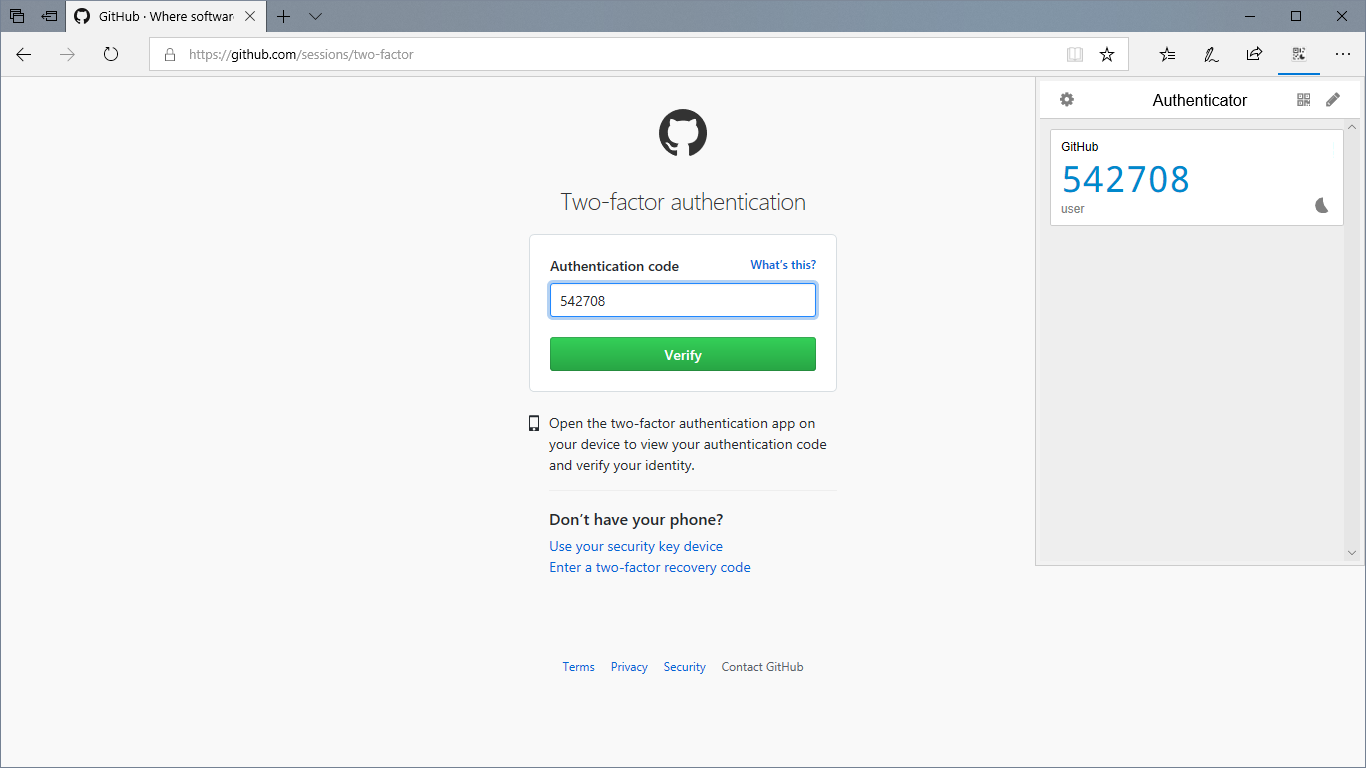Open the Favorites hub icon
1366x768 pixels.
(1167, 54)
